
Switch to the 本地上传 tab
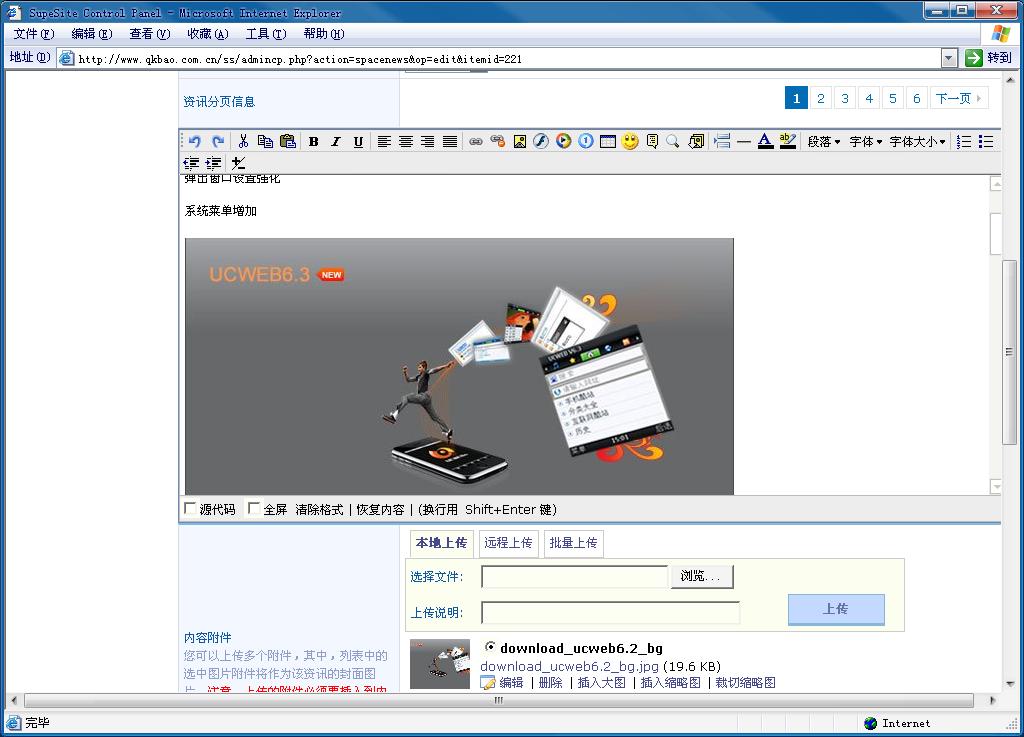pos(441,543)
